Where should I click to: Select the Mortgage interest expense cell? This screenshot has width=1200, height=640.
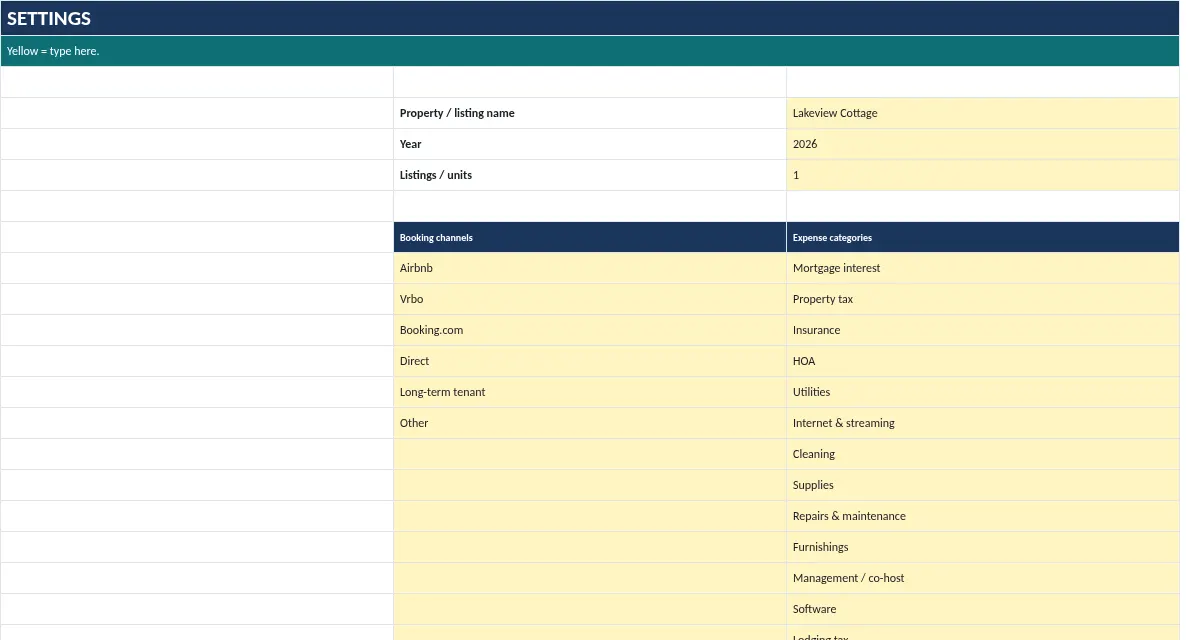[x=983, y=268]
